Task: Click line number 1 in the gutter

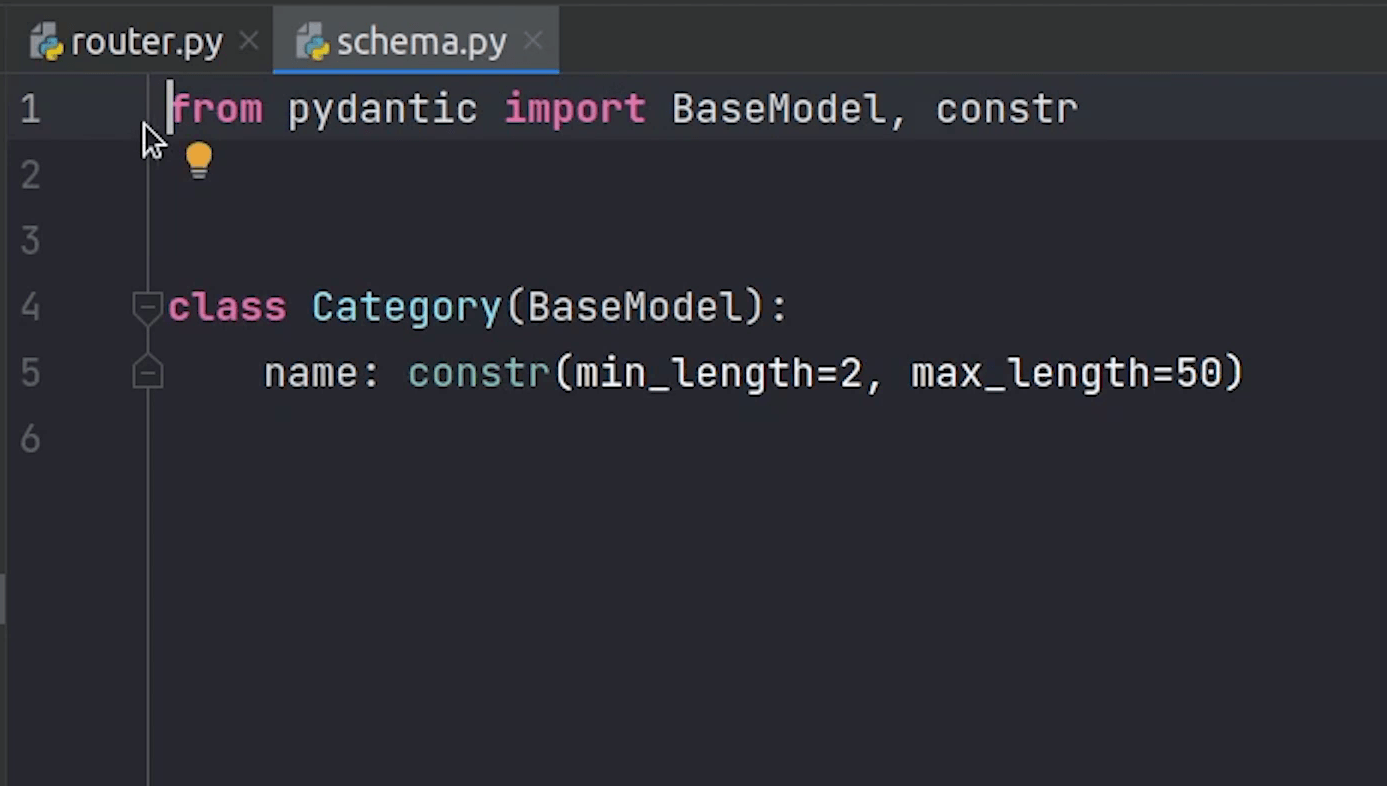Action: click(x=30, y=109)
